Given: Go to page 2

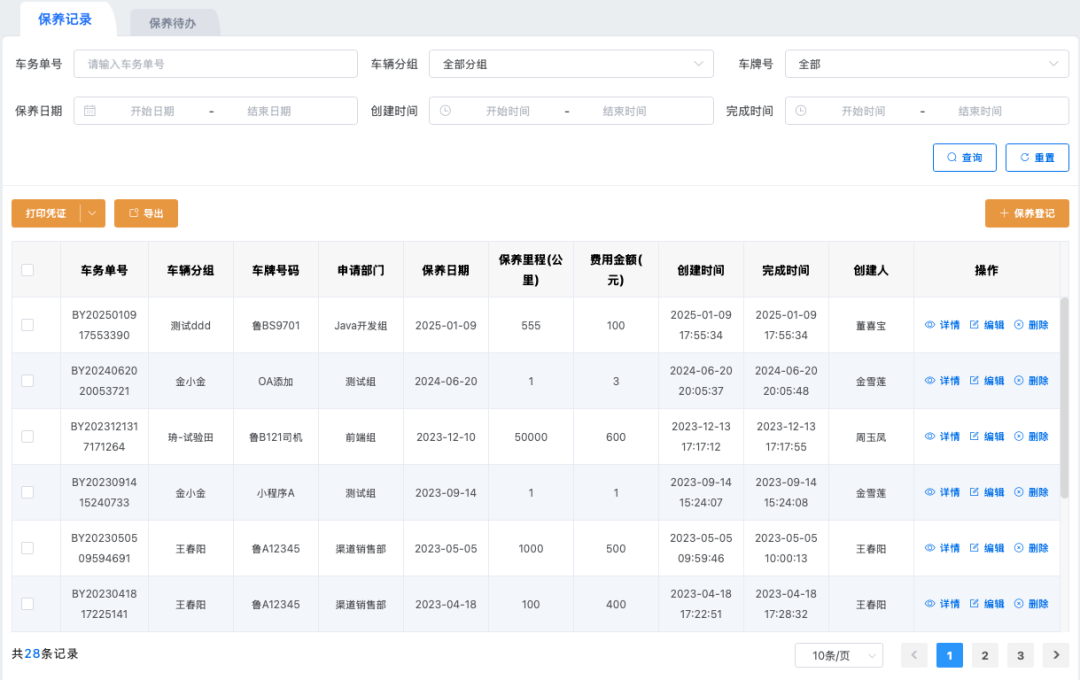Looking at the screenshot, I should coord(985,655).
